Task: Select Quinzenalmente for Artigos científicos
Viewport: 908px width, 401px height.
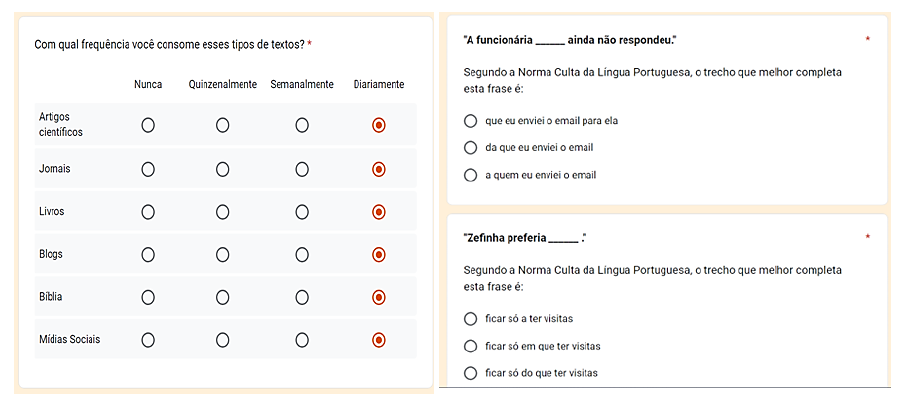Action: tap(222, 125)
